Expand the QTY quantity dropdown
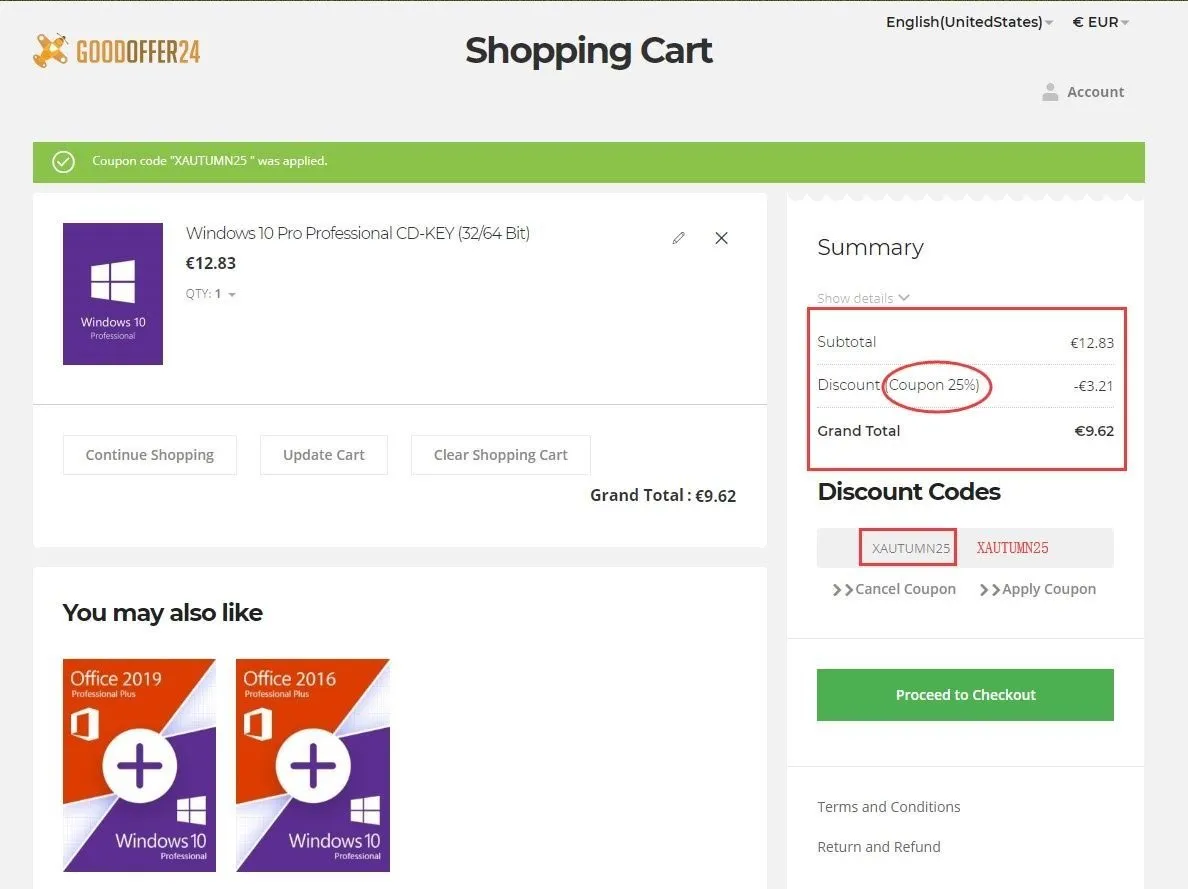Image resolution: width=1188 pixels, height=889 pixels. (x=211, y=294)
